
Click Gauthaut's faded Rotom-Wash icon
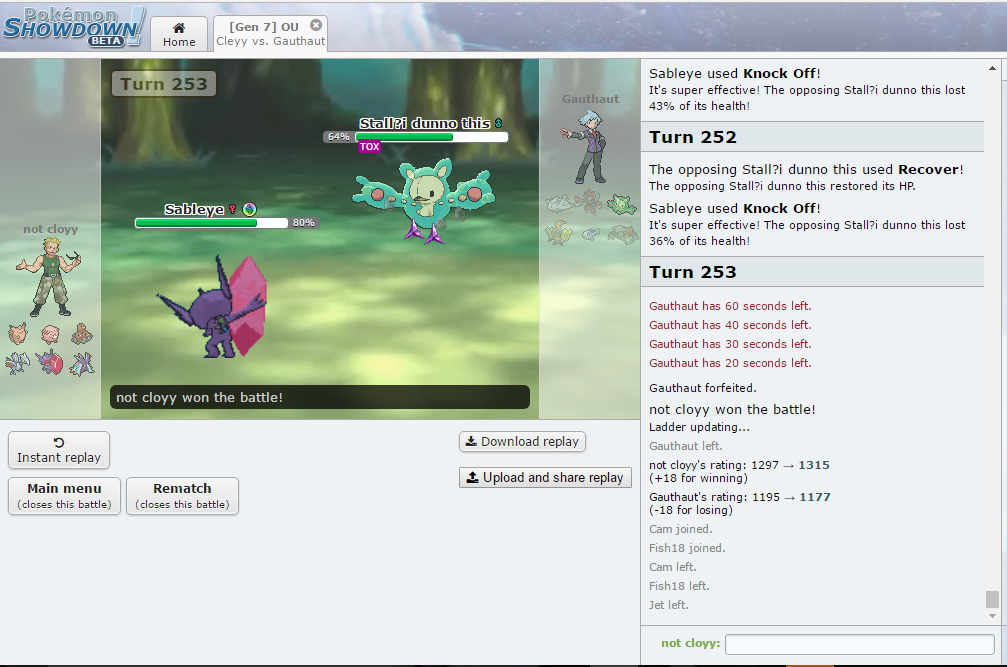click(590, 234)
